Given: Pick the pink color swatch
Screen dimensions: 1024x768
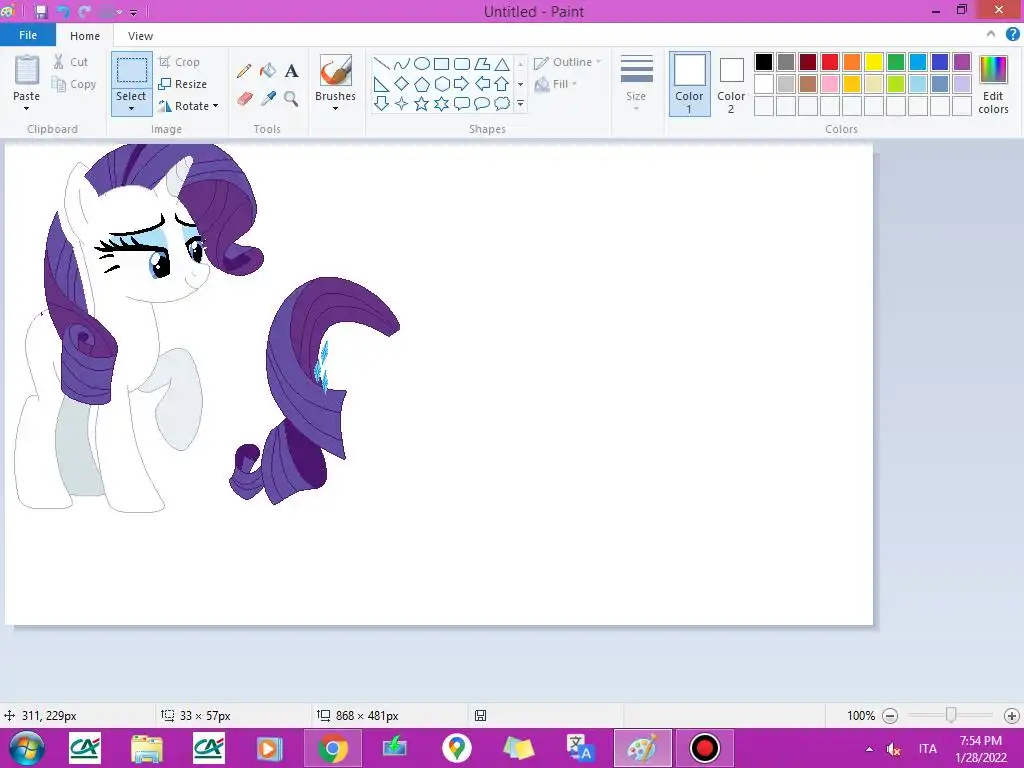Looking at the screenshot, I should [830, 84].
